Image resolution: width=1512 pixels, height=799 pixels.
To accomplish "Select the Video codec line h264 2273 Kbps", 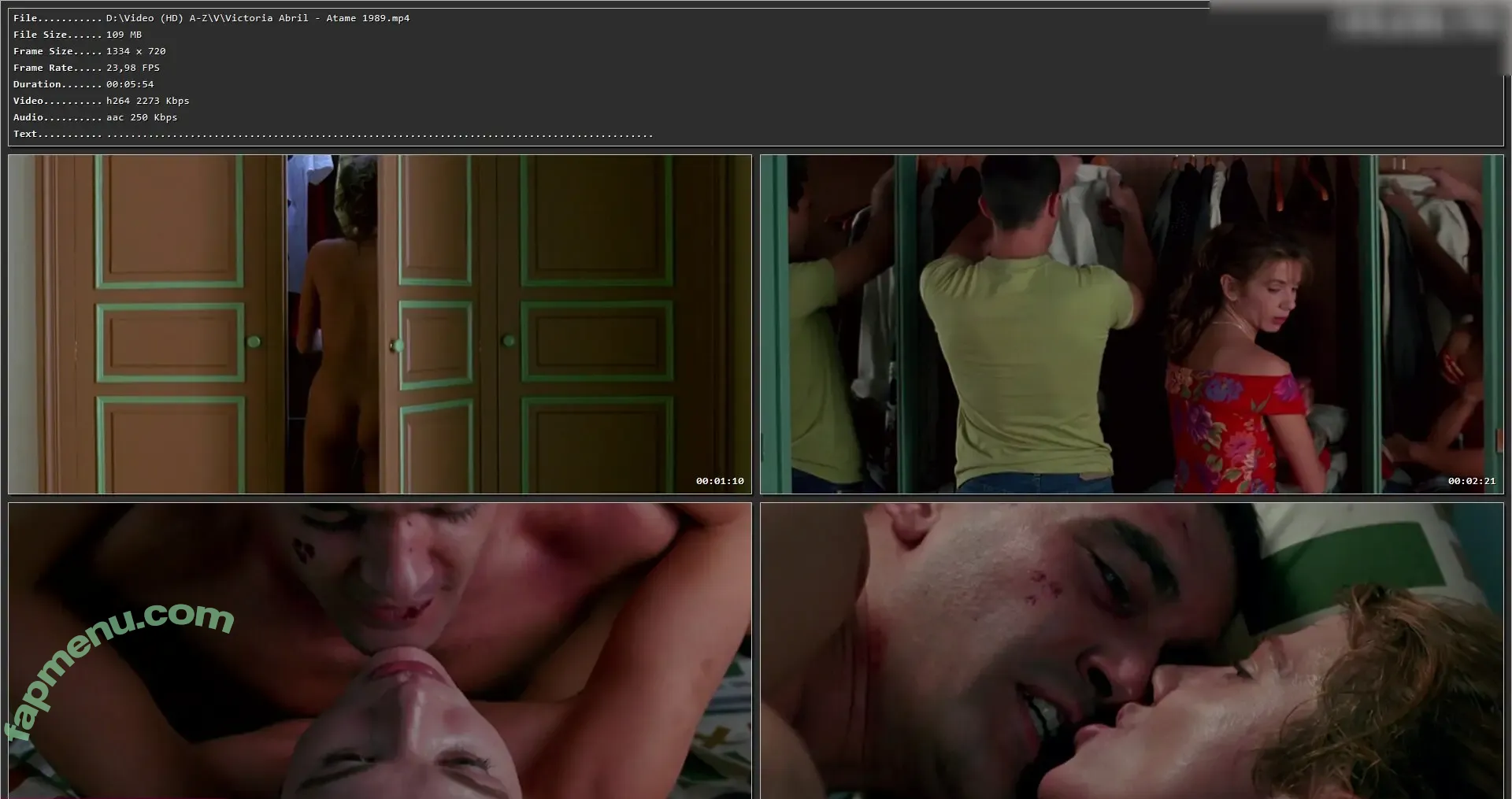I will tap(147, 101).
